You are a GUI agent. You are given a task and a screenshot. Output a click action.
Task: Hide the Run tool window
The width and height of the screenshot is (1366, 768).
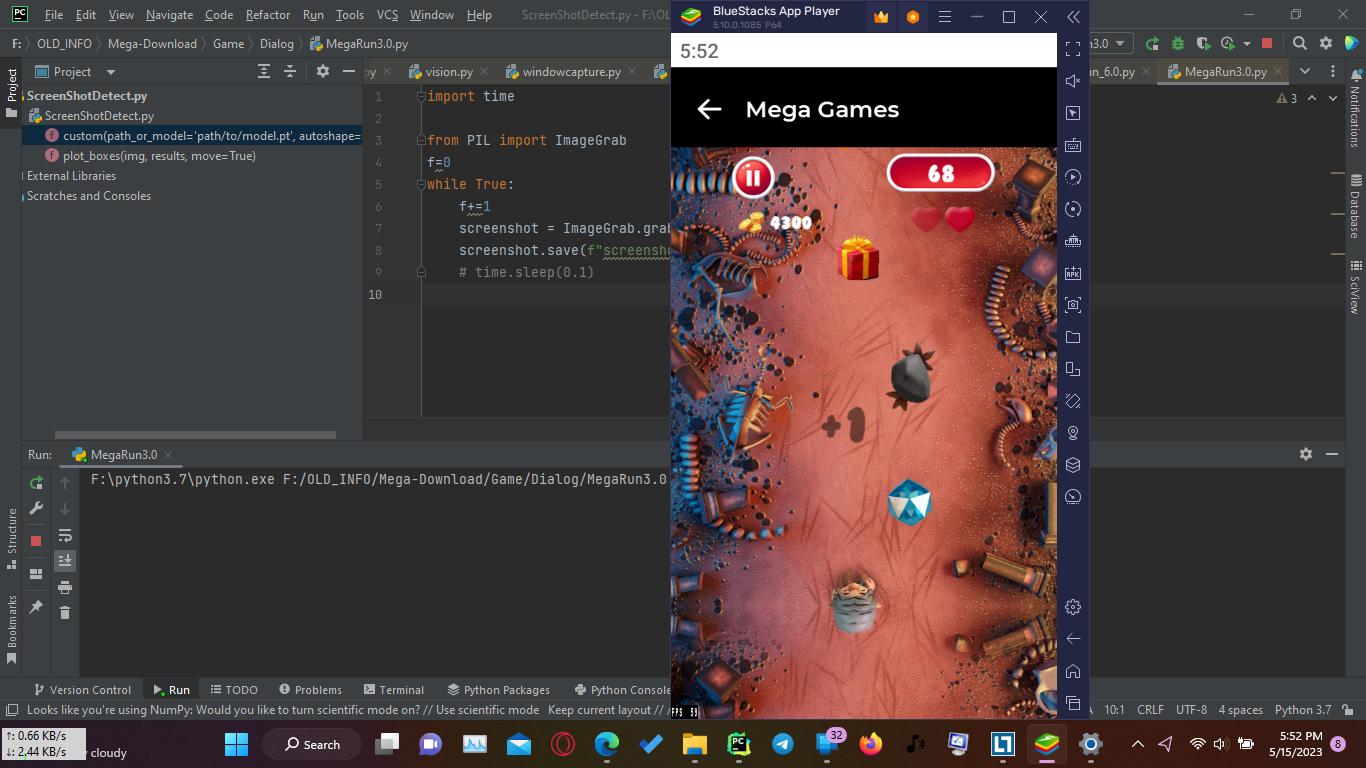(1332, 454)
